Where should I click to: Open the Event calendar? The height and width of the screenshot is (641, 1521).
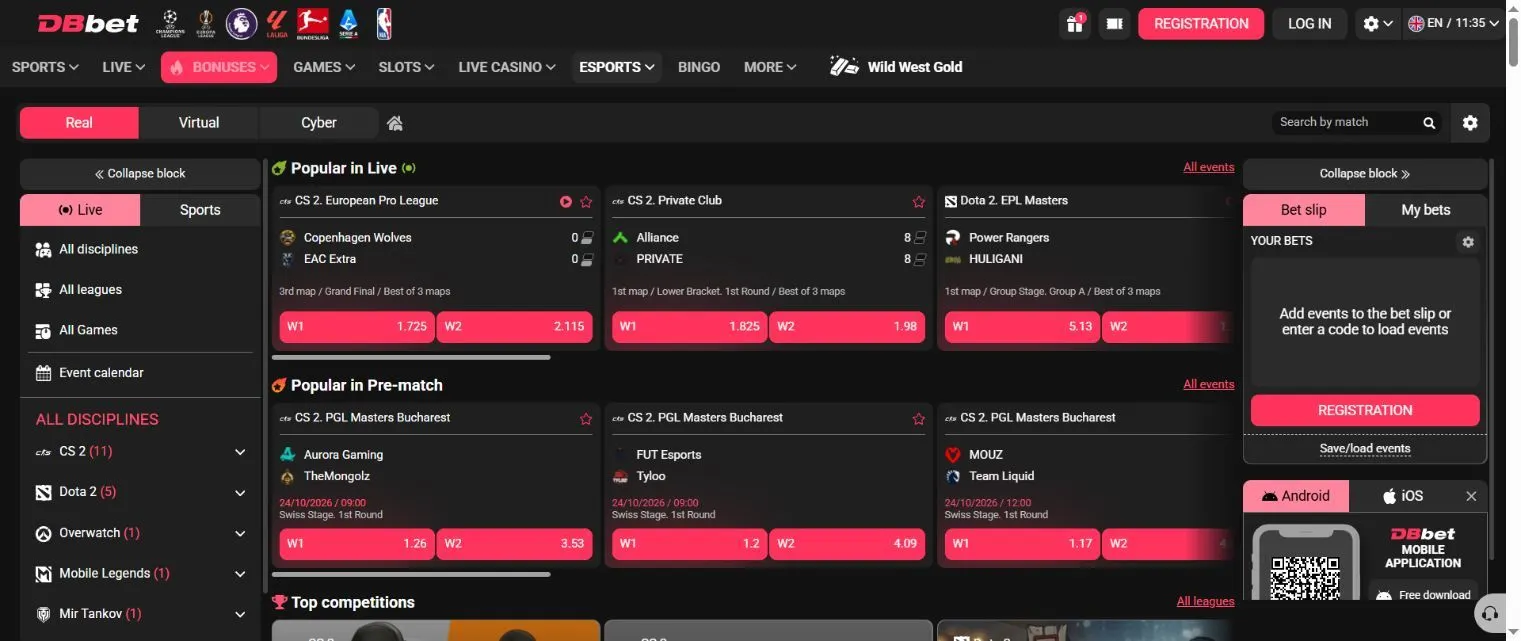tap(140, 373)
